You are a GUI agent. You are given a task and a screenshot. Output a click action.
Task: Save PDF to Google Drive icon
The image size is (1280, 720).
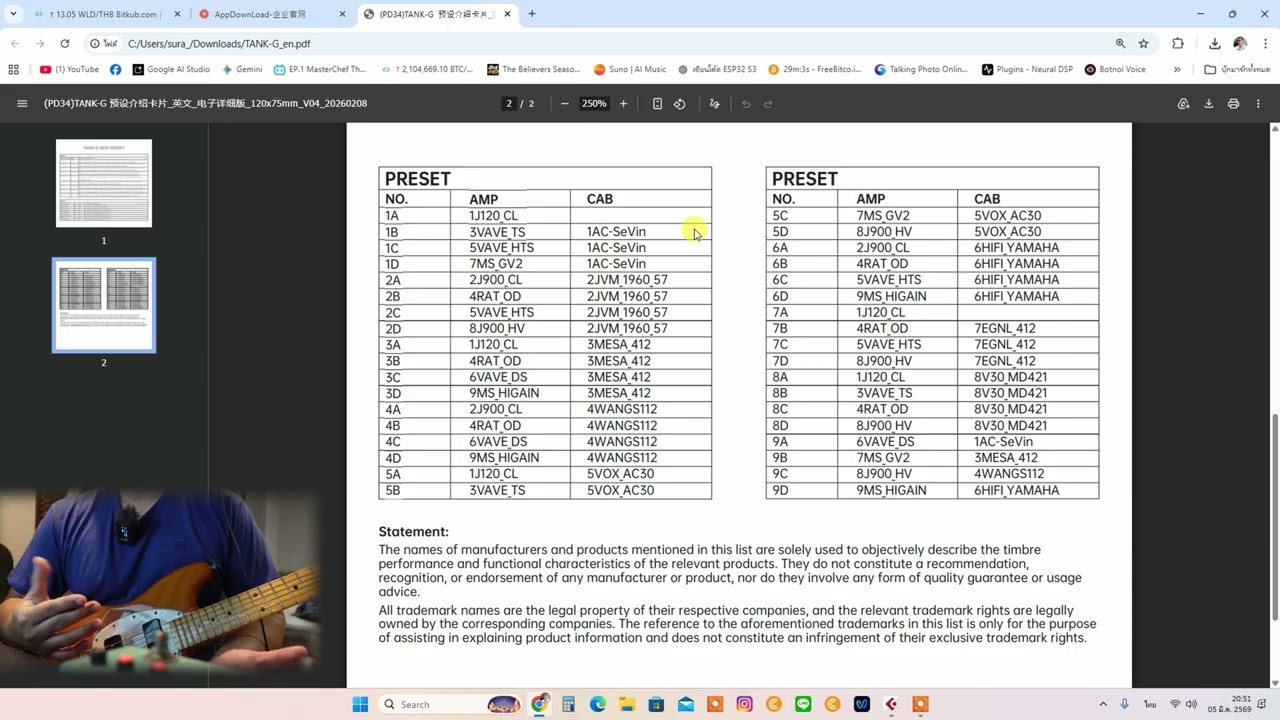1183,104
